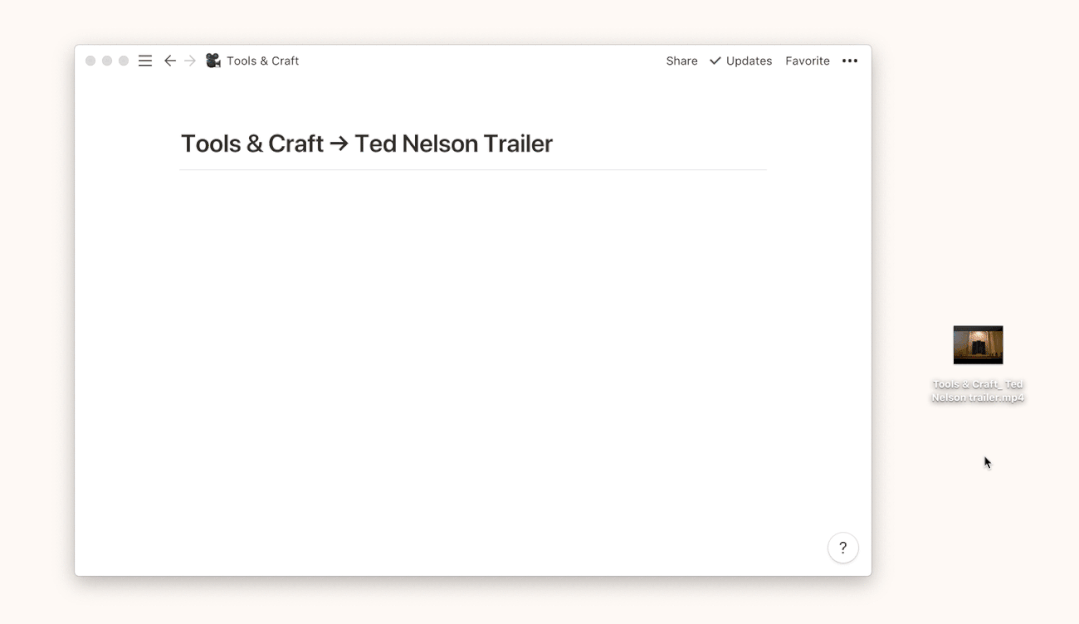Open help with the question mark button
Screen dimensions: 1079x624
point(842,548)
